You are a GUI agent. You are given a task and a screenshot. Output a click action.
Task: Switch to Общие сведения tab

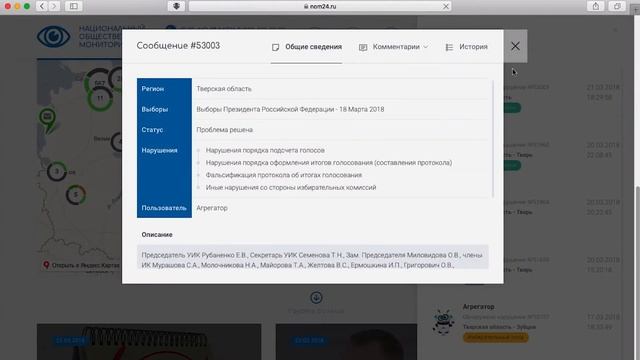pos(307,47)
